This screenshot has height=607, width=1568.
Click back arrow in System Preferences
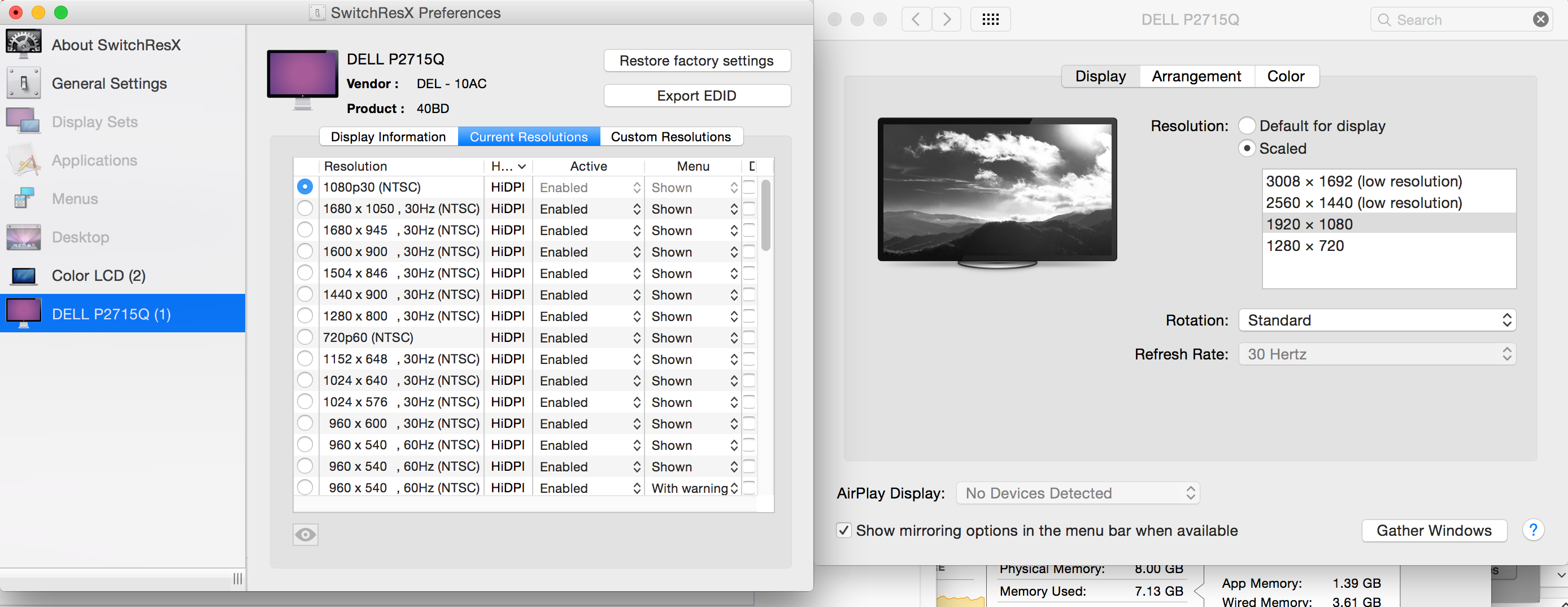(916, 19)
